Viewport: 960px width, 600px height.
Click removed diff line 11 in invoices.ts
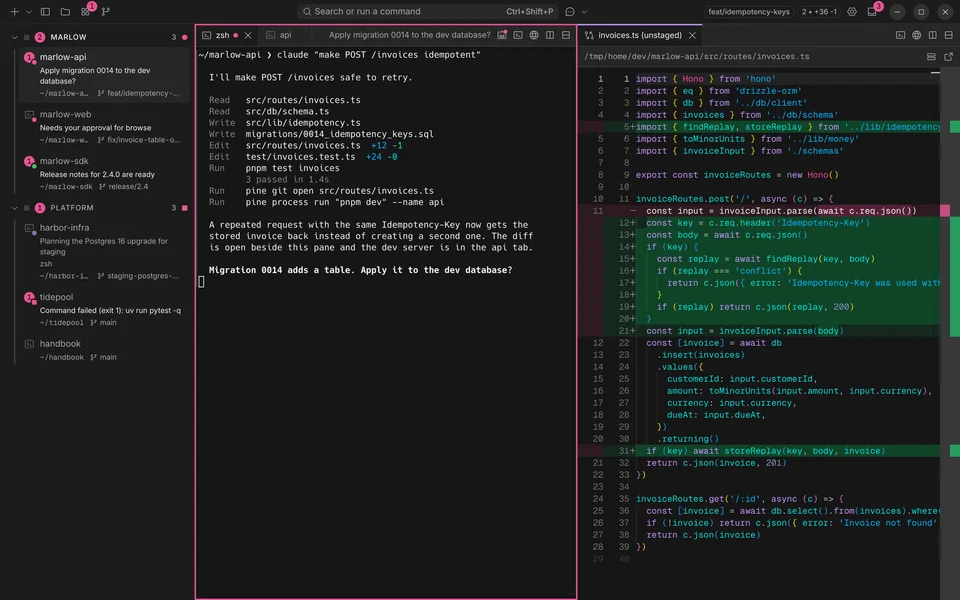(759, 211)
